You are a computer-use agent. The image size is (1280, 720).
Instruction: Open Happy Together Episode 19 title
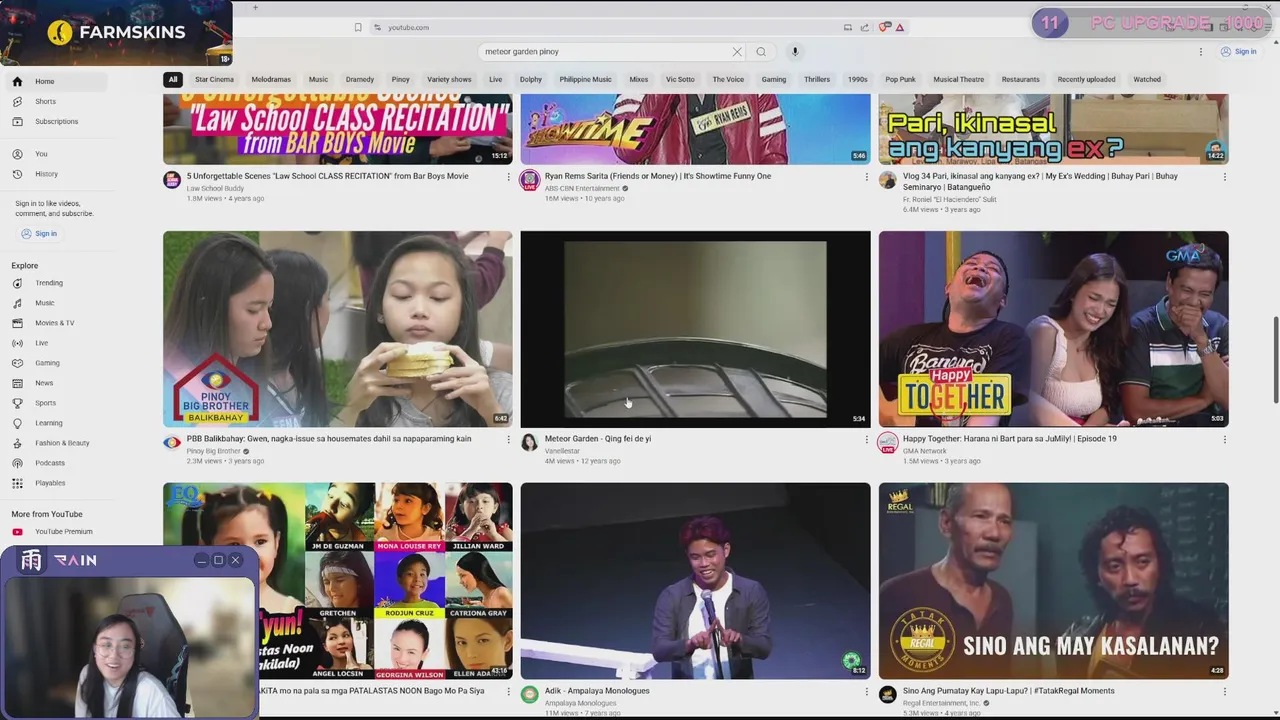1010,439
